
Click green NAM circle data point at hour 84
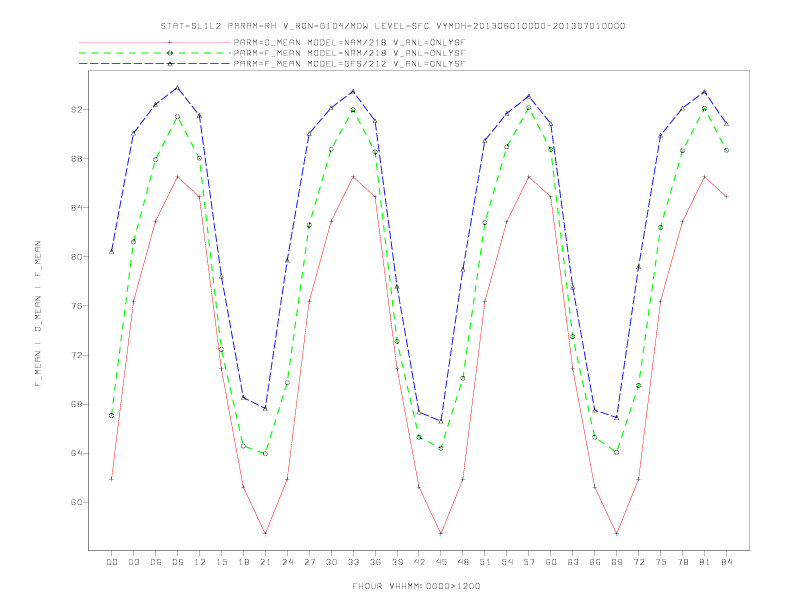coord(726,150)
